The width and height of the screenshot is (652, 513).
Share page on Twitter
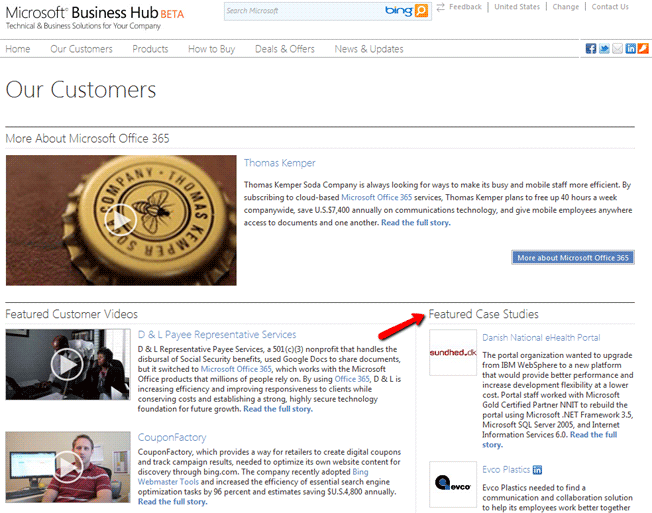click(x=604, y=49)
